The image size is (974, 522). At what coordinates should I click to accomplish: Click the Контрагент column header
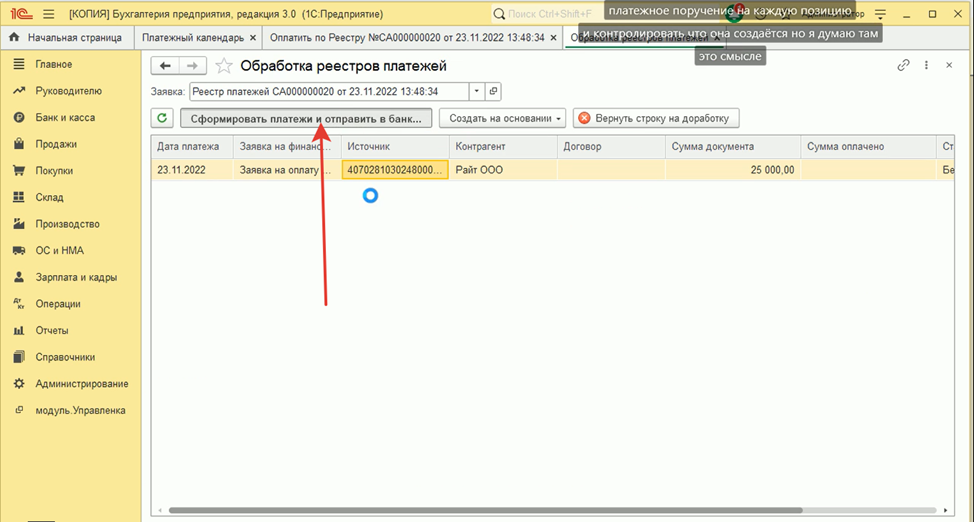[x=504, y=147]
